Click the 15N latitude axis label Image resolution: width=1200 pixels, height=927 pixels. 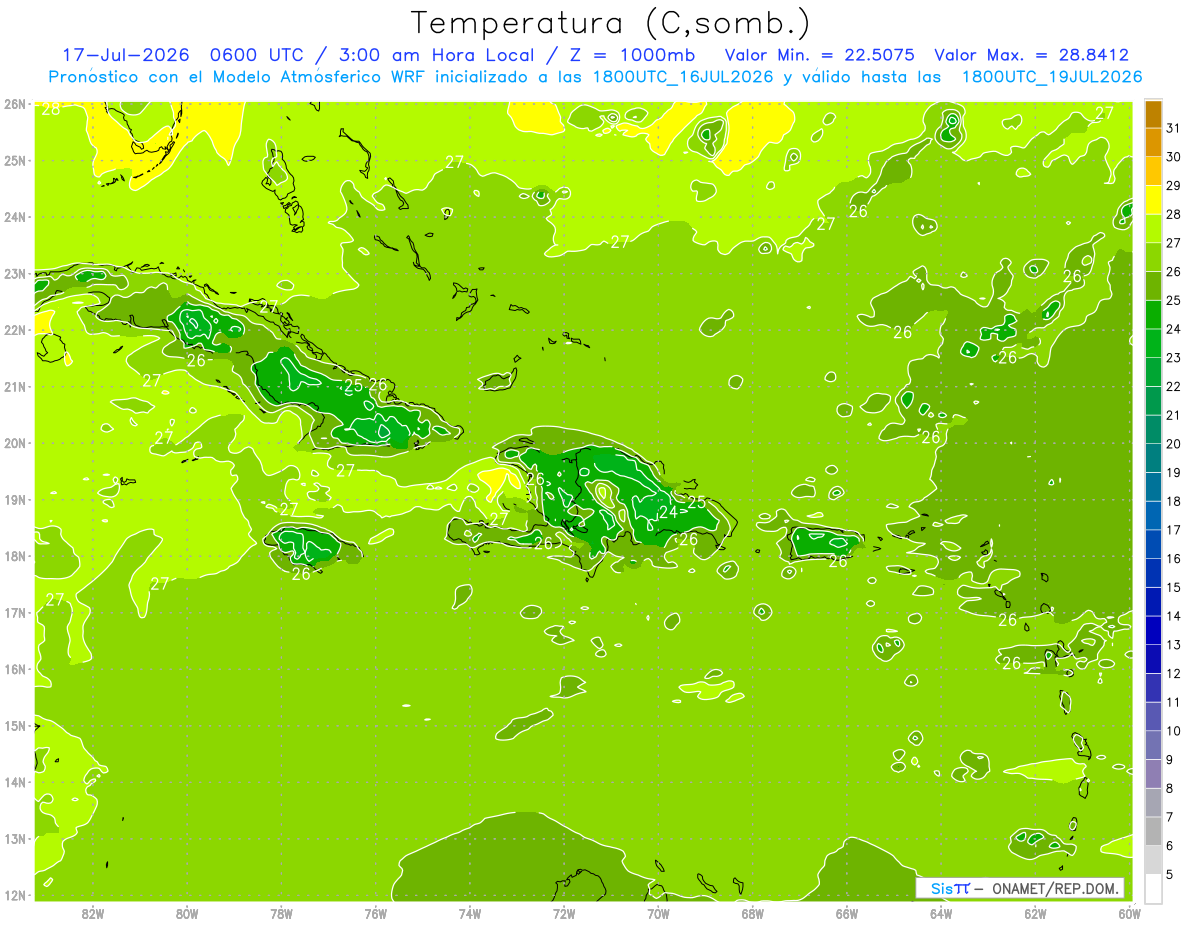tap(14, 725)
